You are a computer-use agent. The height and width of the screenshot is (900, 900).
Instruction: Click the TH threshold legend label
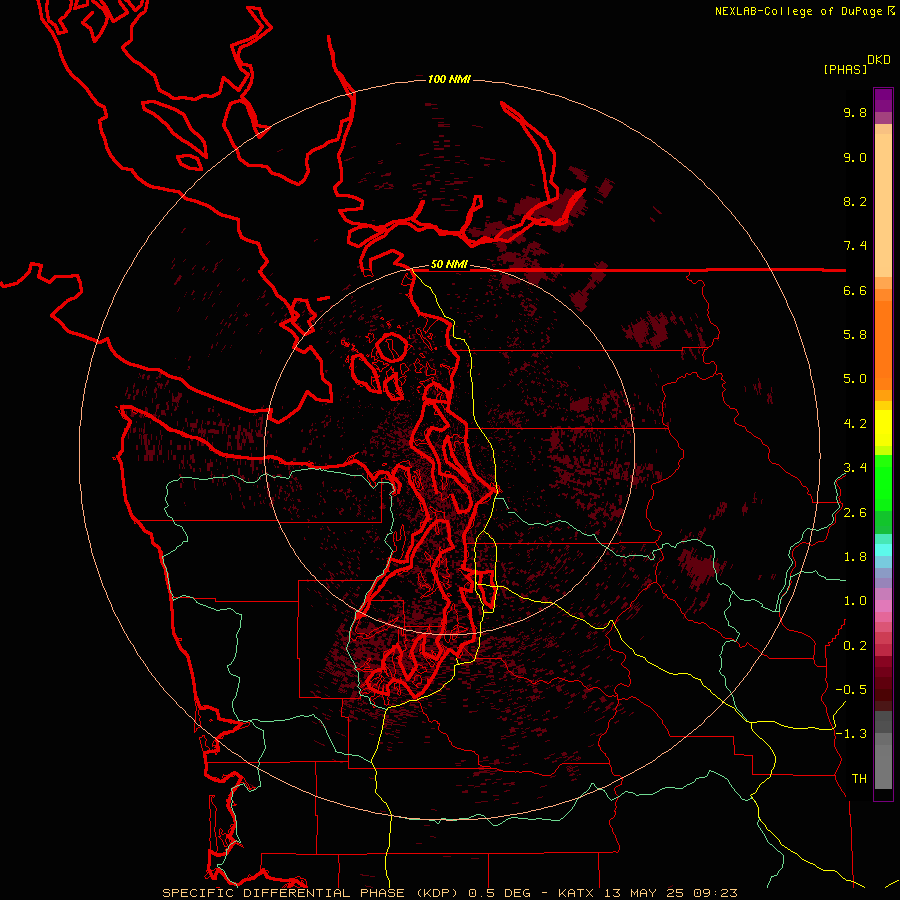click(x=859, y=779)
